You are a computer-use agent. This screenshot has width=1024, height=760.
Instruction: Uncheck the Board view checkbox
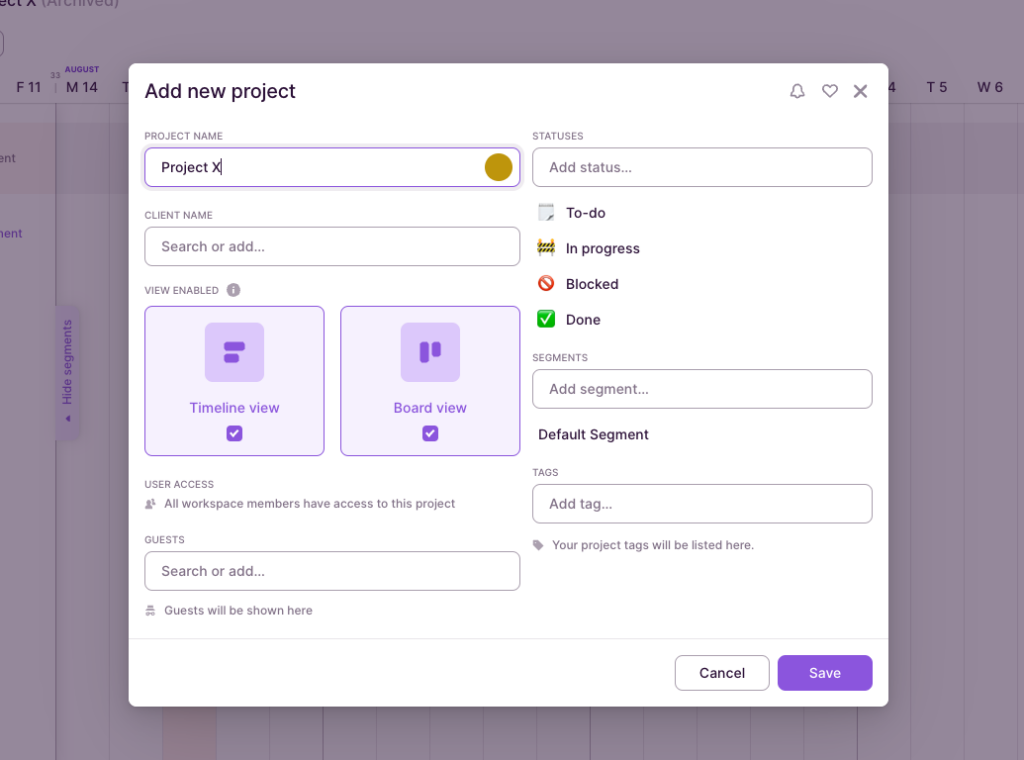pos(430,433)
